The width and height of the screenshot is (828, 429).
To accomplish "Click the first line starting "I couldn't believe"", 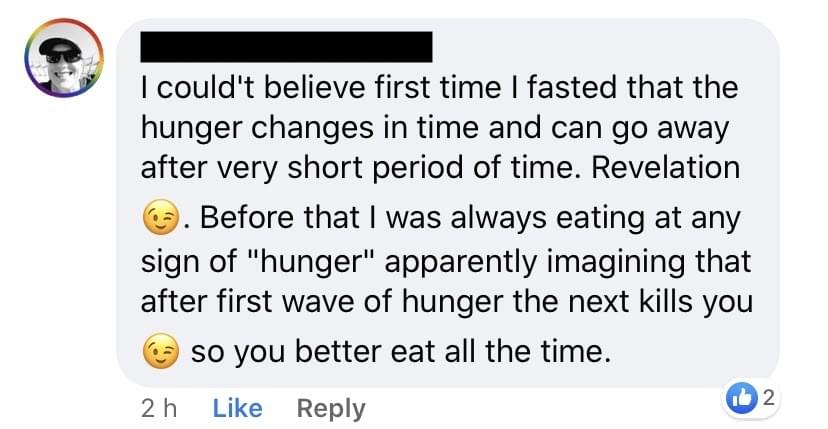I will pyautogui.click(x=439, y=88).
